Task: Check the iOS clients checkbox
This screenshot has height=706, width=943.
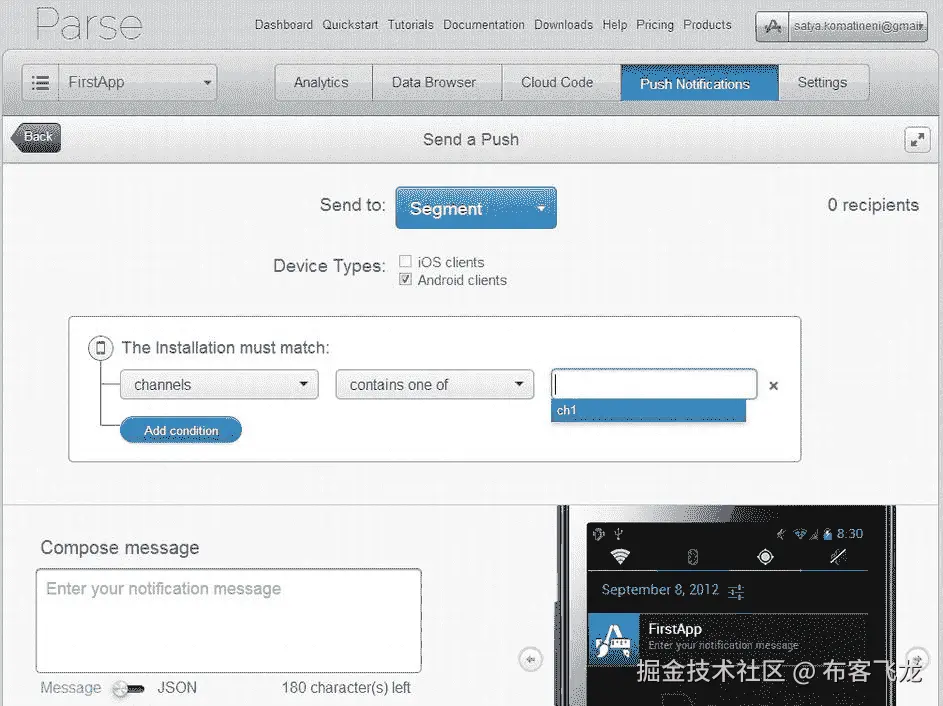Action: (x=405, y=261)
